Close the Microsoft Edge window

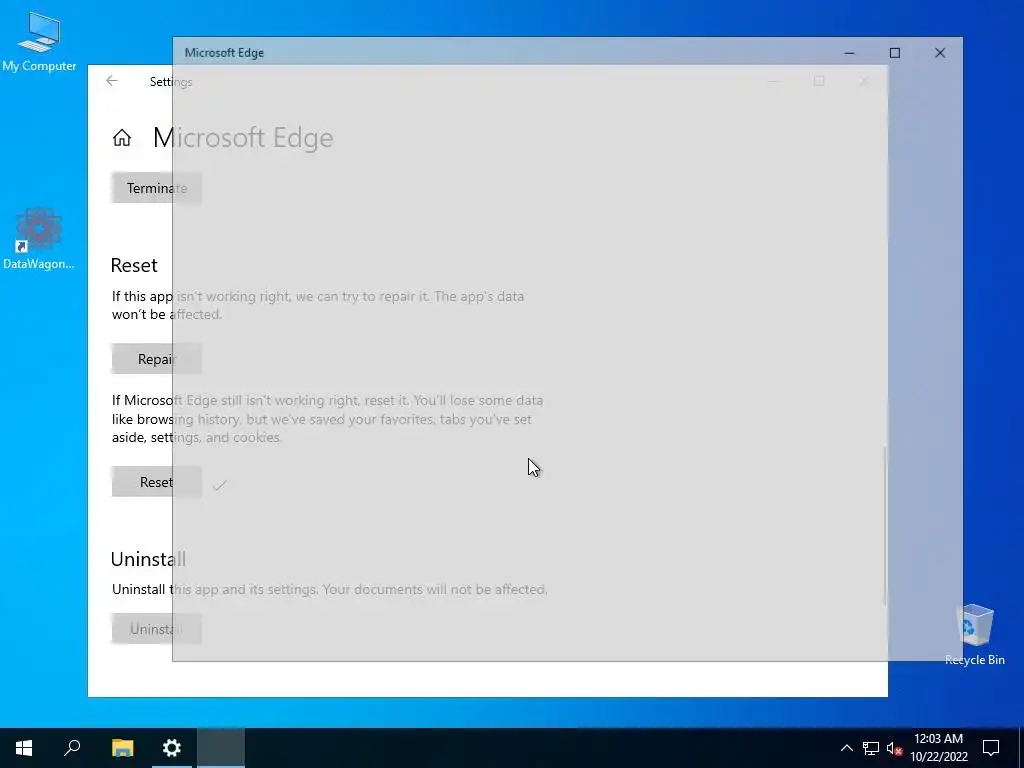pos(940,53)
